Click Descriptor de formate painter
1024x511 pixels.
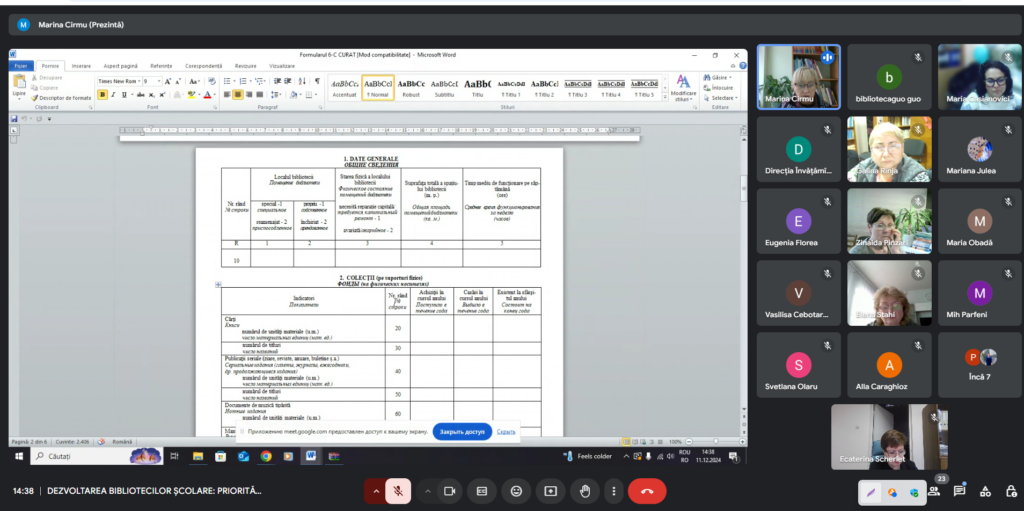tap(61, 97)
